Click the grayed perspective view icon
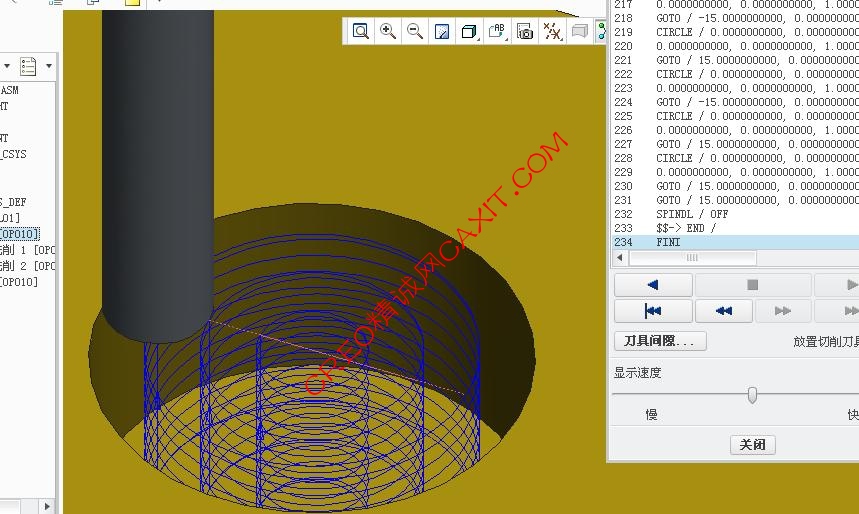 [x=580, y=31]
